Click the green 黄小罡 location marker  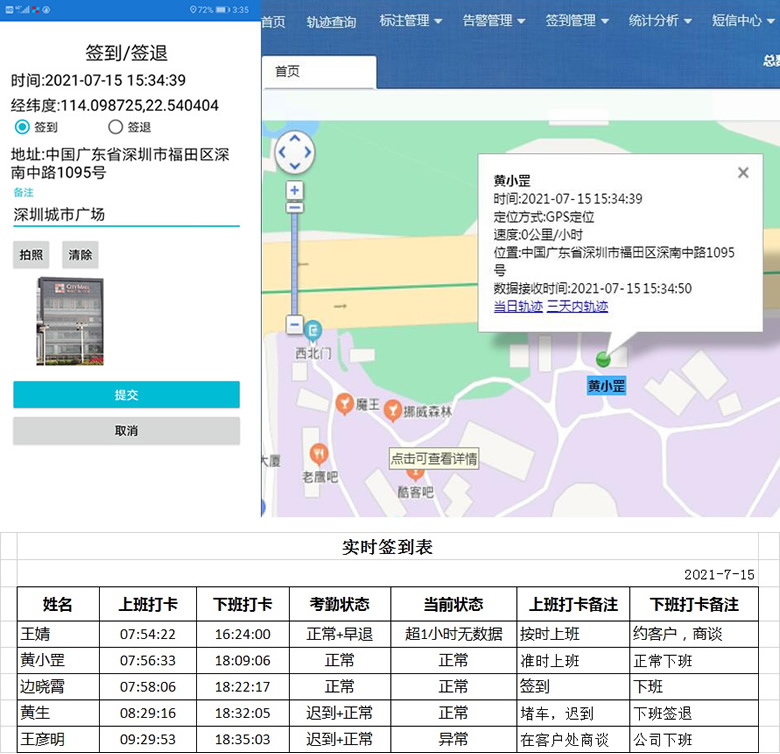[603, 359]
